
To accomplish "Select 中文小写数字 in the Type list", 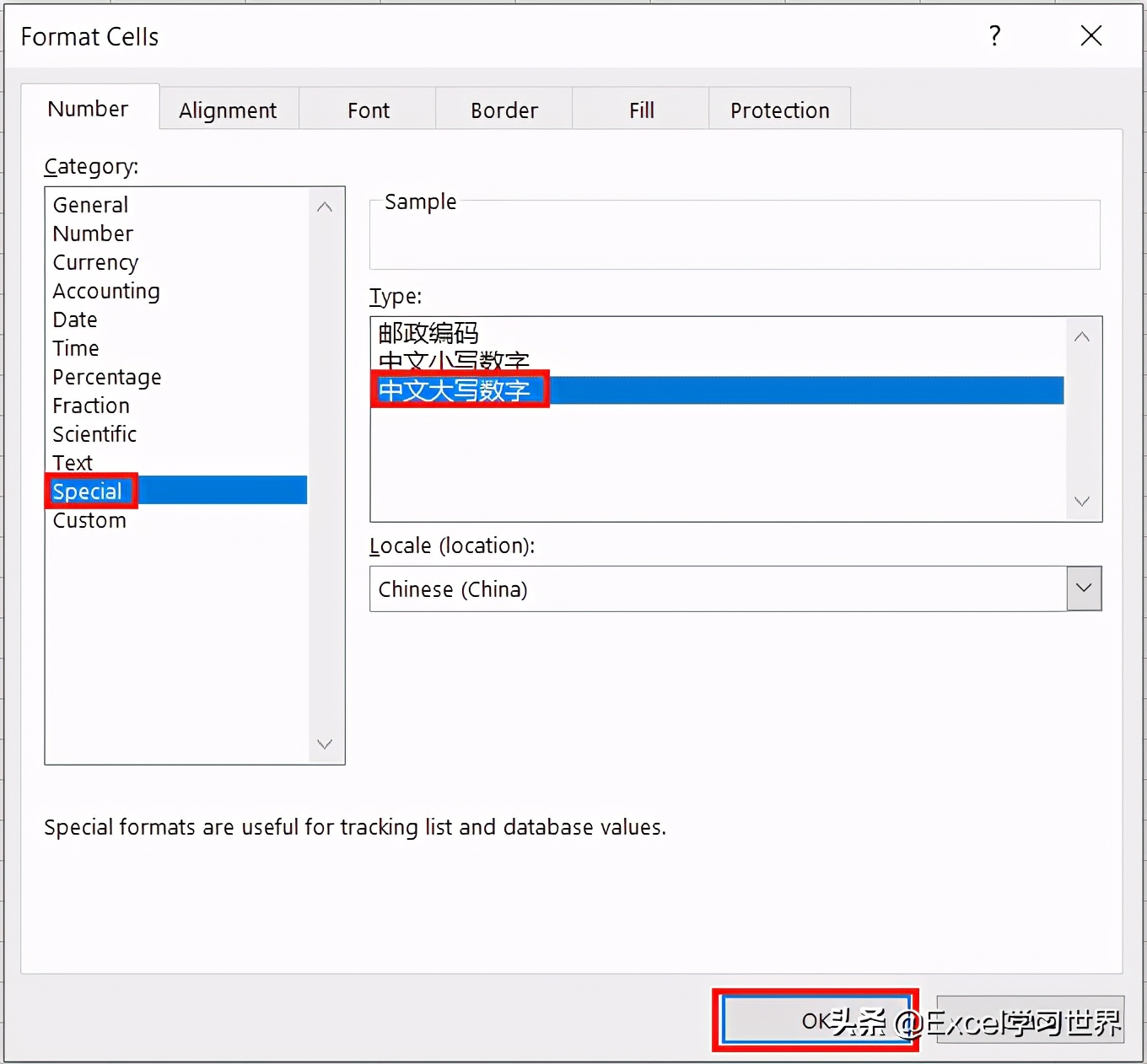I will coord(719,362).
